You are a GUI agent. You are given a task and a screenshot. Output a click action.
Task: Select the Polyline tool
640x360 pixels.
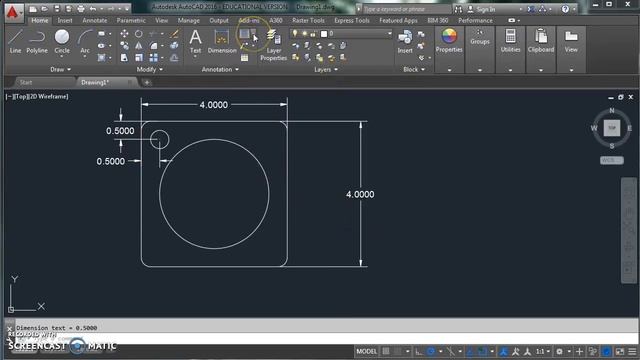point(37,41)
